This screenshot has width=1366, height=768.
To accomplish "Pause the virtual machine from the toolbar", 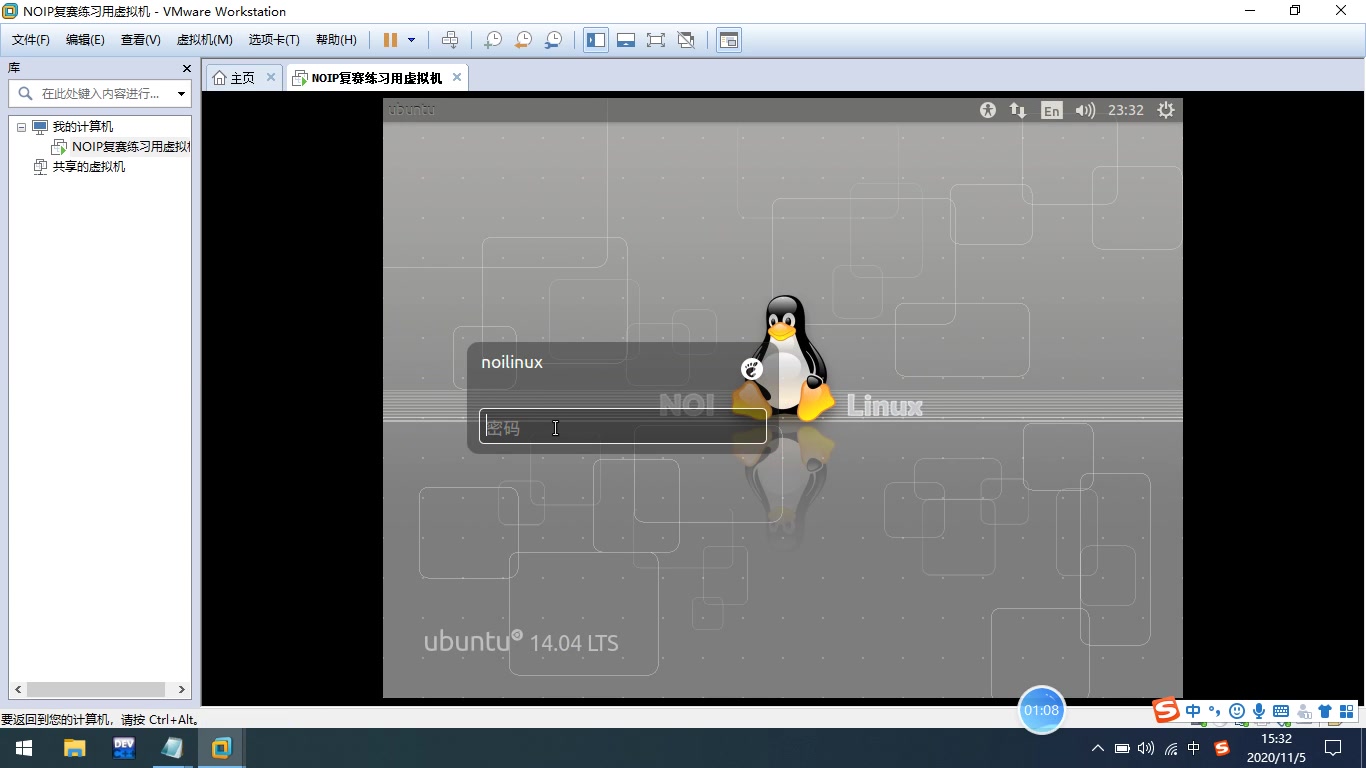I will 390,40.
